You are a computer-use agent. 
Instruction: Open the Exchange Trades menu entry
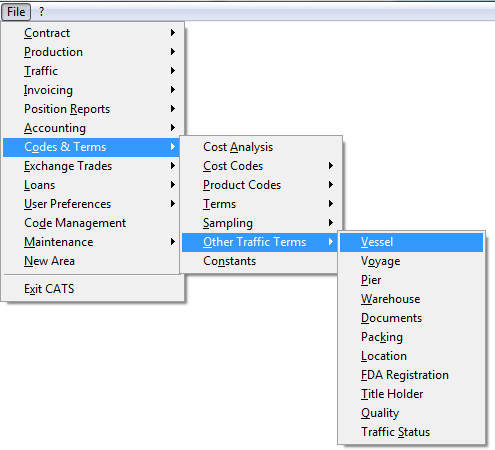(92, 166)
